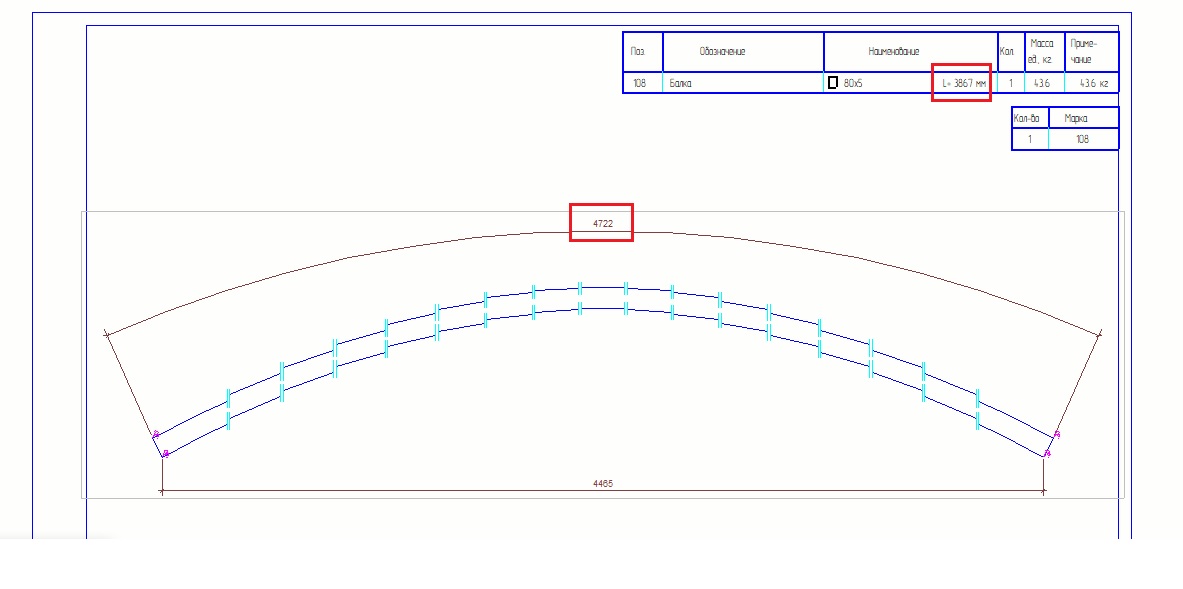Screen dimensions: 1183x589
Task: Click quantity '1' in the Балка row
Action: 1010,84
